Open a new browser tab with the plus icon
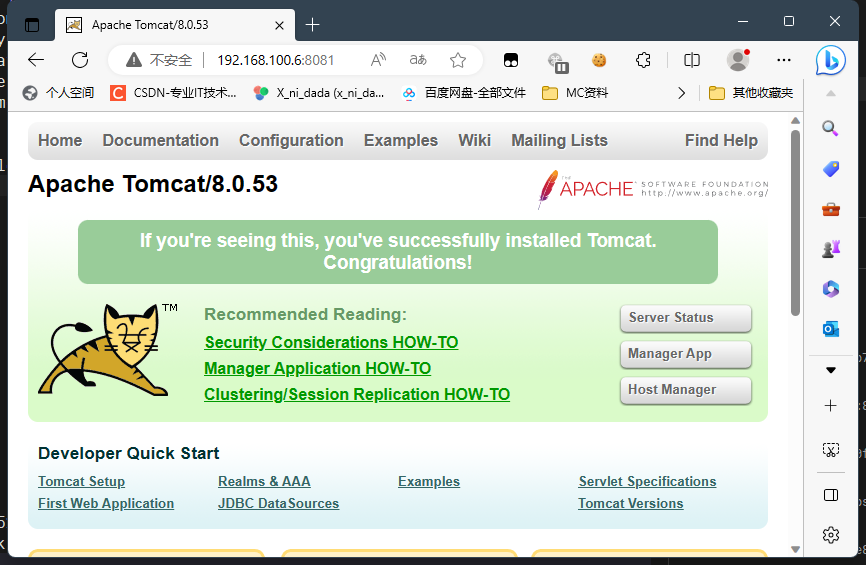The height and width of the screenshot is (565, 866). [312, 25]
